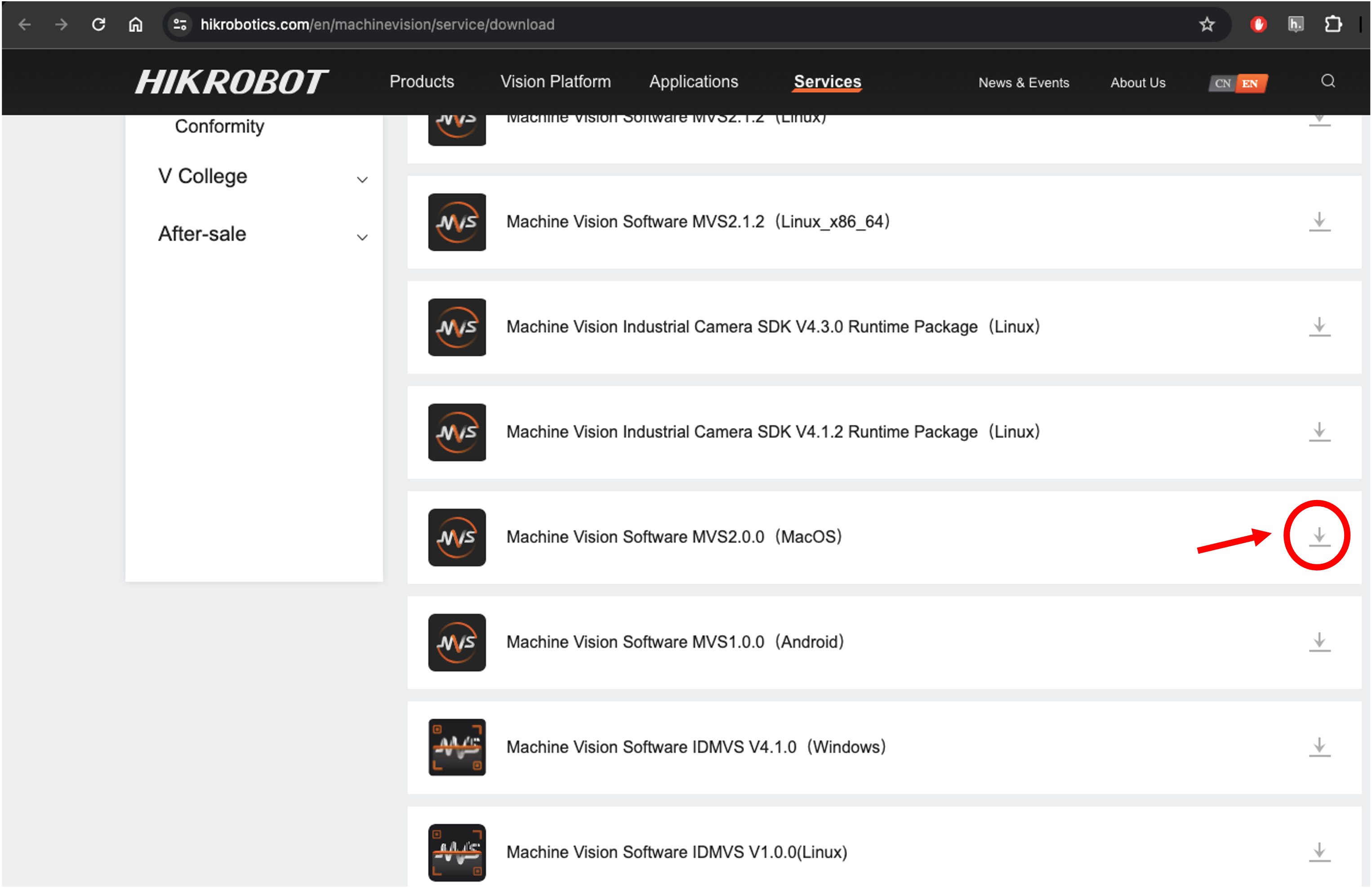
Task: Download MVS2.0.0 MacOS software
Action: click(x=1319, y=536)
